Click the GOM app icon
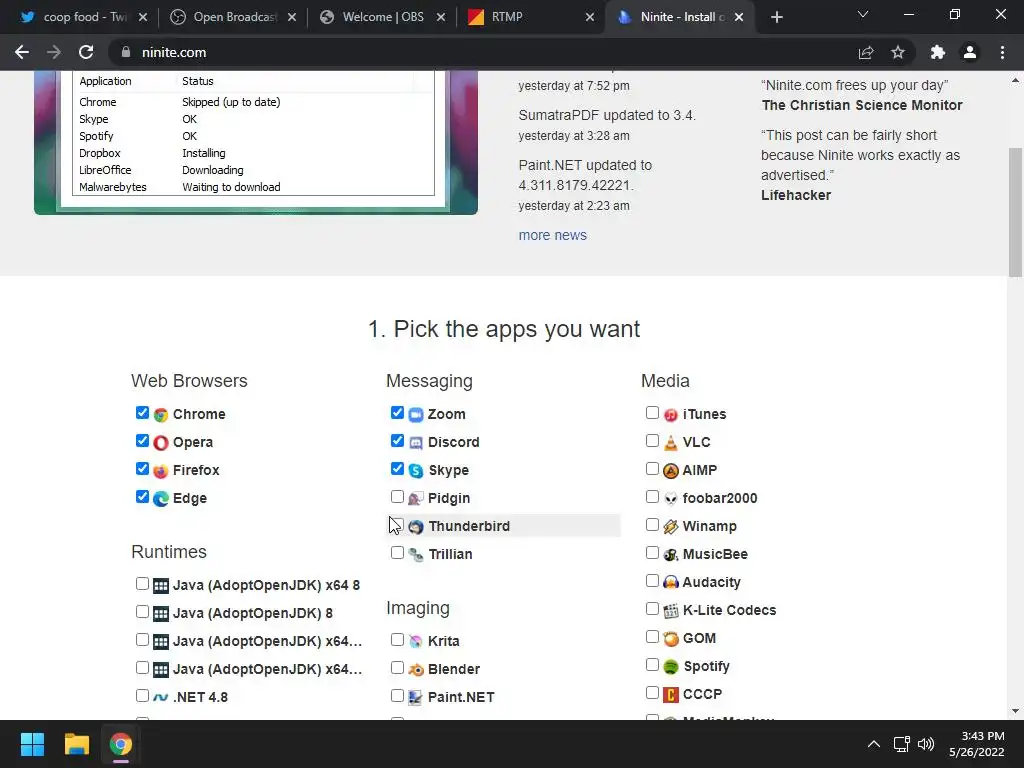Image resolution: width=1024 pixels, height=768 pixels. pos(671,639)
